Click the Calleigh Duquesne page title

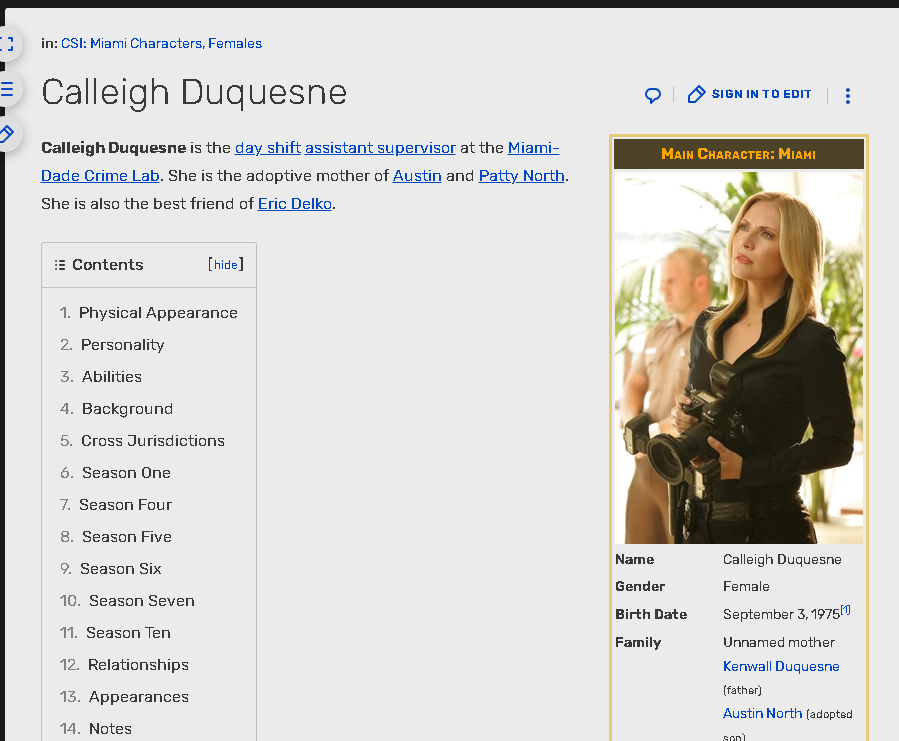coord(194,93)
